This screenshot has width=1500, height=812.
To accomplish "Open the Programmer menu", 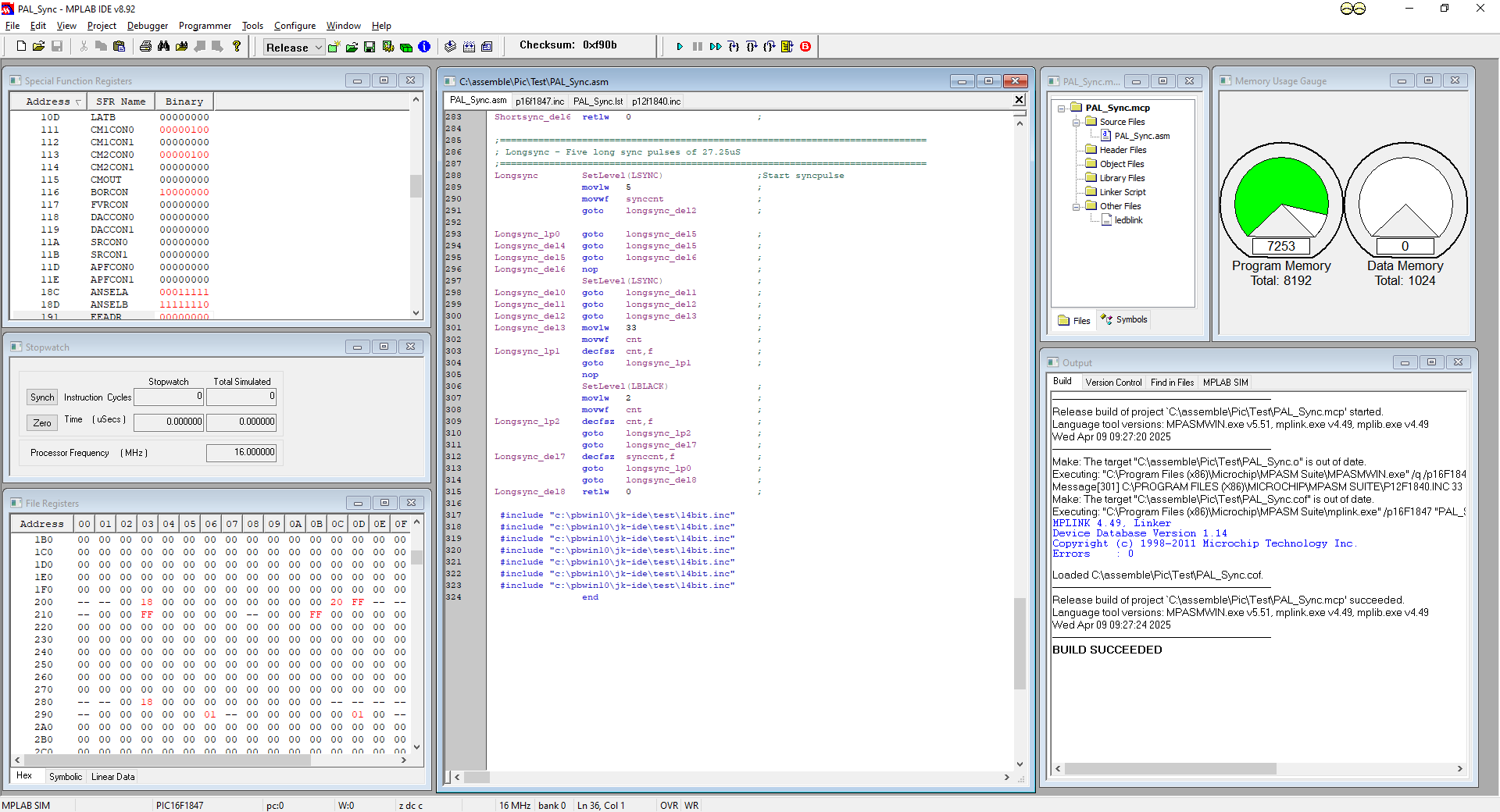I will tap(205, 26).
